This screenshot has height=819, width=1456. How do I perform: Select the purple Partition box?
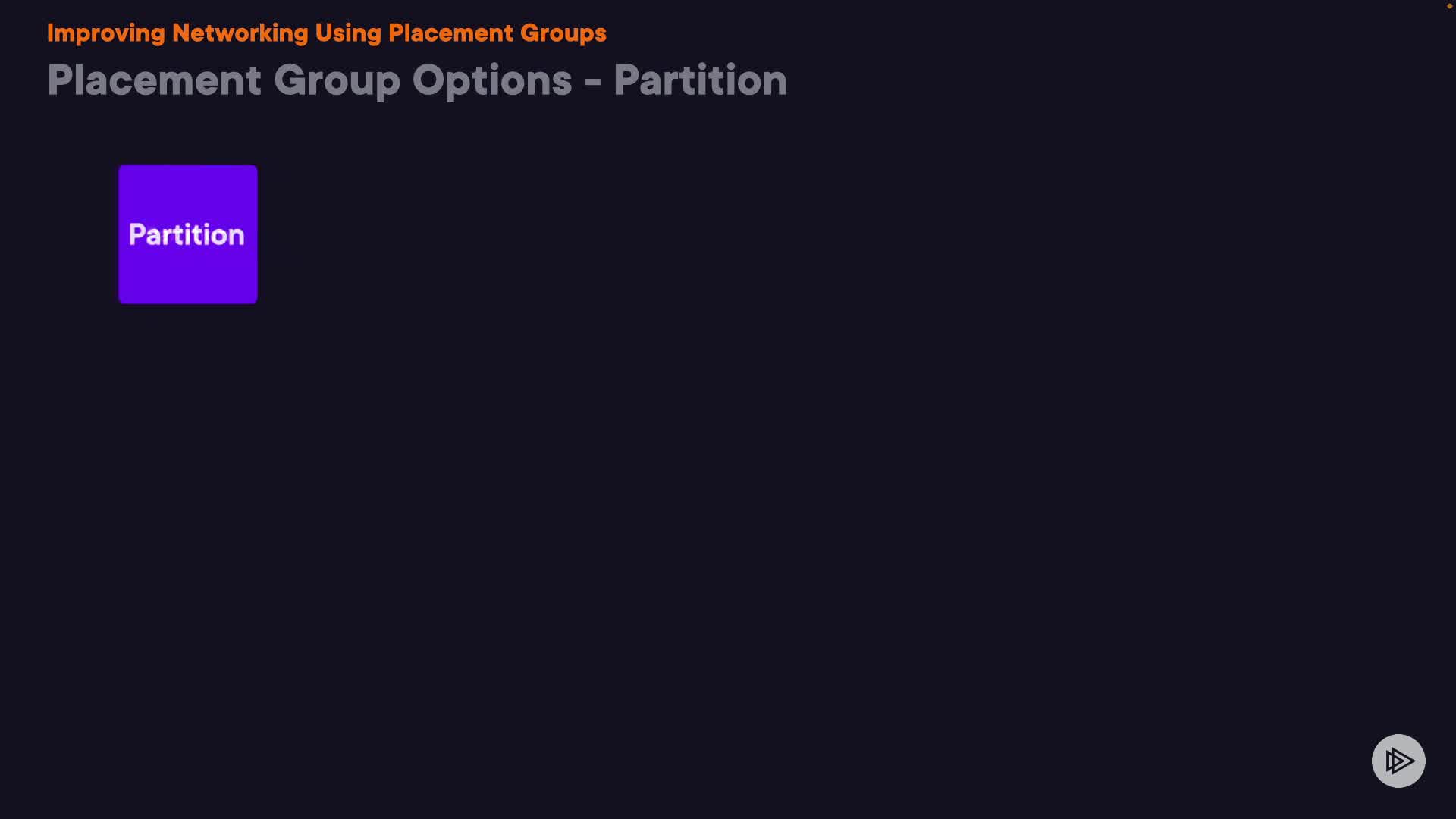coord(188,234)
